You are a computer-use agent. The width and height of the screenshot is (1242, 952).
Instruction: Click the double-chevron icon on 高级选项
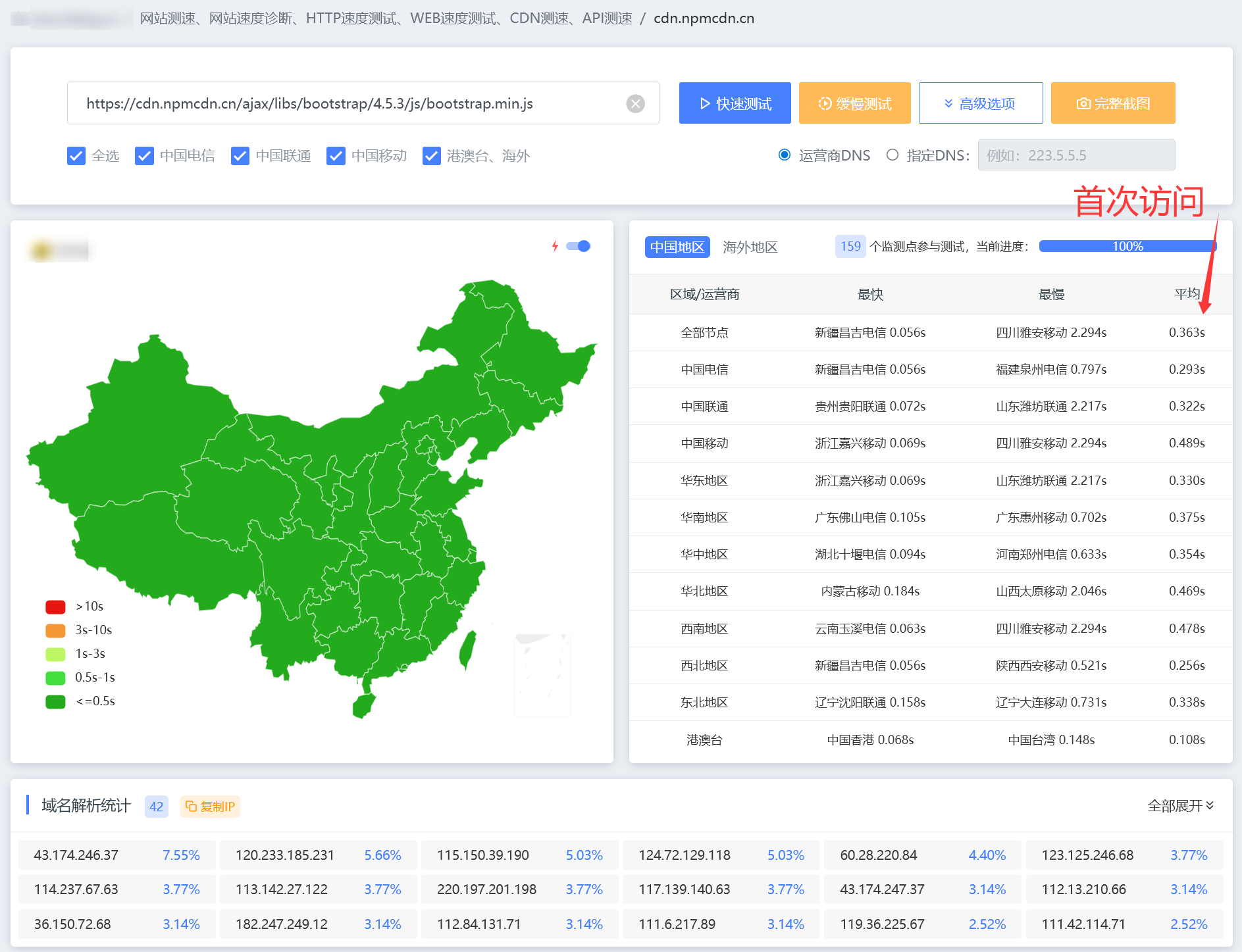click(948, 103)
